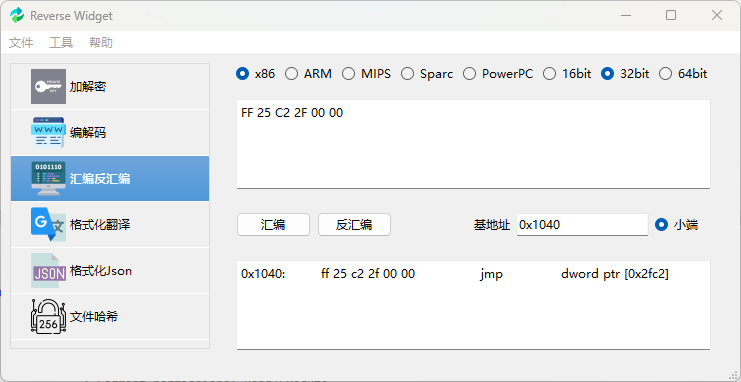Select the 编解码 www icon
741x382 pixels.
(48, 133)
